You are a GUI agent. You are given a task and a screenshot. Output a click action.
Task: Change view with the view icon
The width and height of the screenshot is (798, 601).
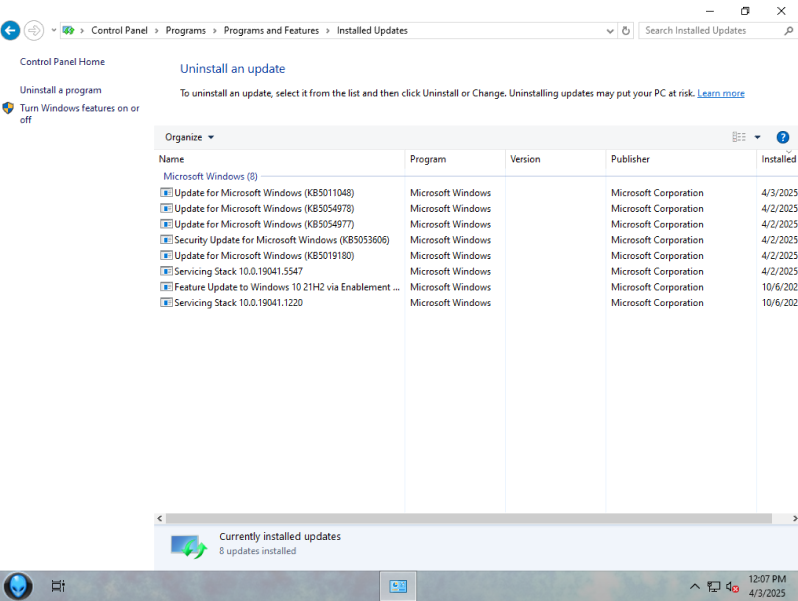pos(739,137)
